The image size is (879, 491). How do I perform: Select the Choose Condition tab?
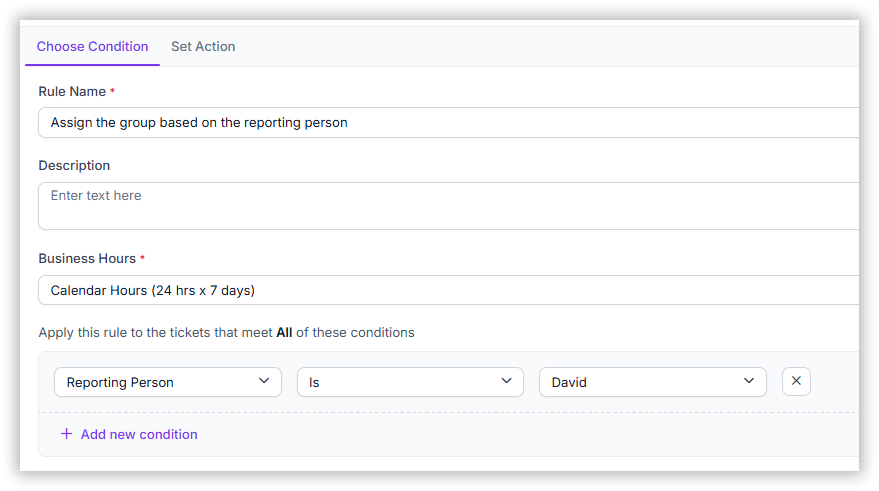(92, 47)
